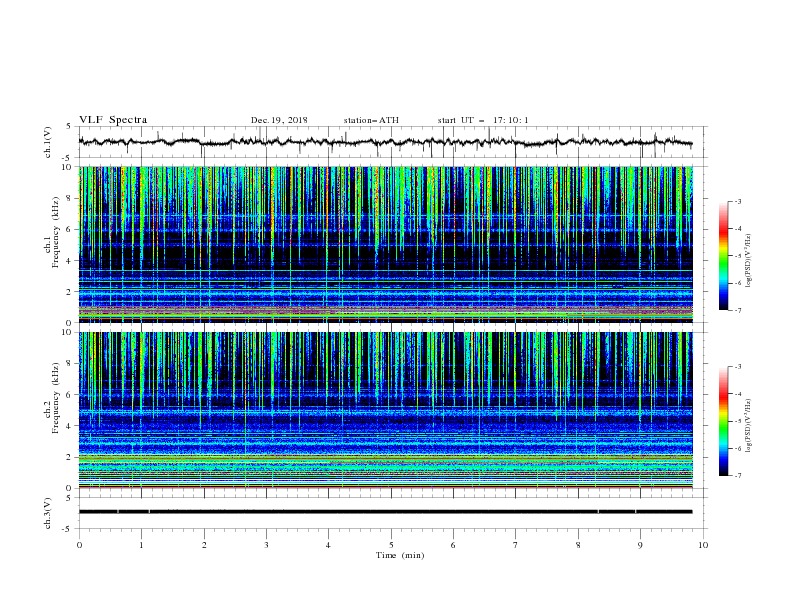Click the '-7' label on upper colorbar

click(x=738, y=310)
